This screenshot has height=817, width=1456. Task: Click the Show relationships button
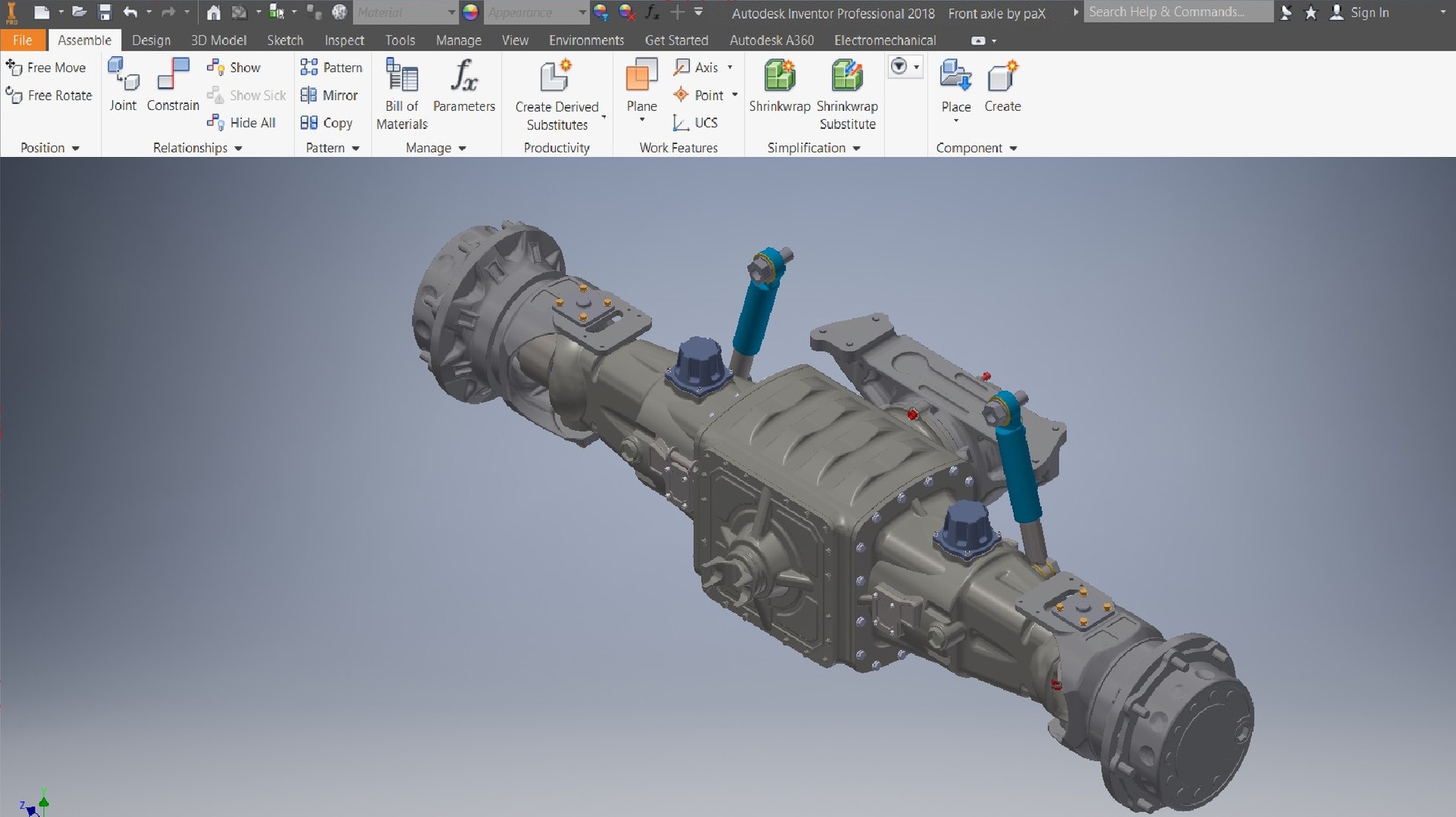[234, 67]
